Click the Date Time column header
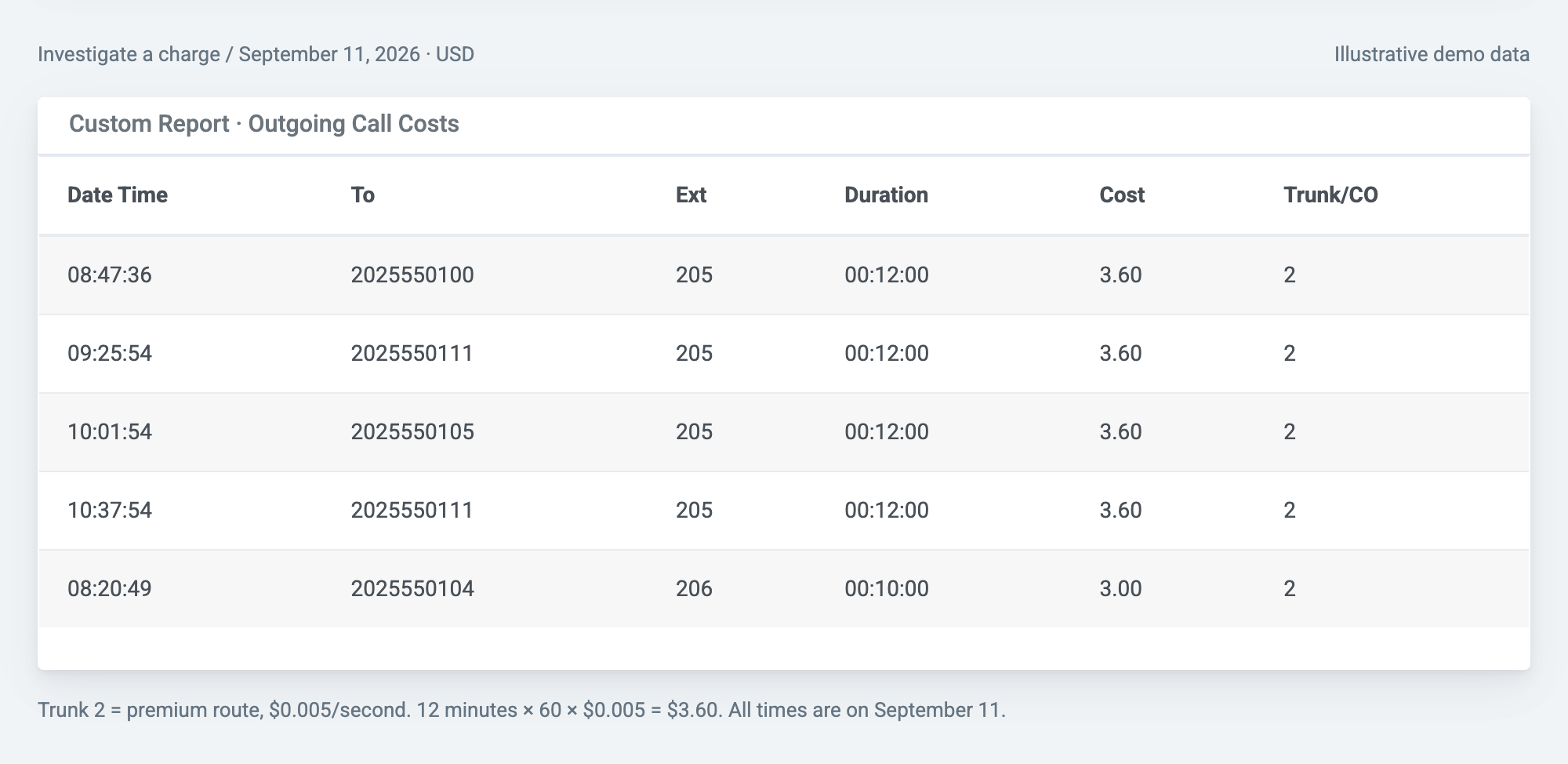 (118, 195)
